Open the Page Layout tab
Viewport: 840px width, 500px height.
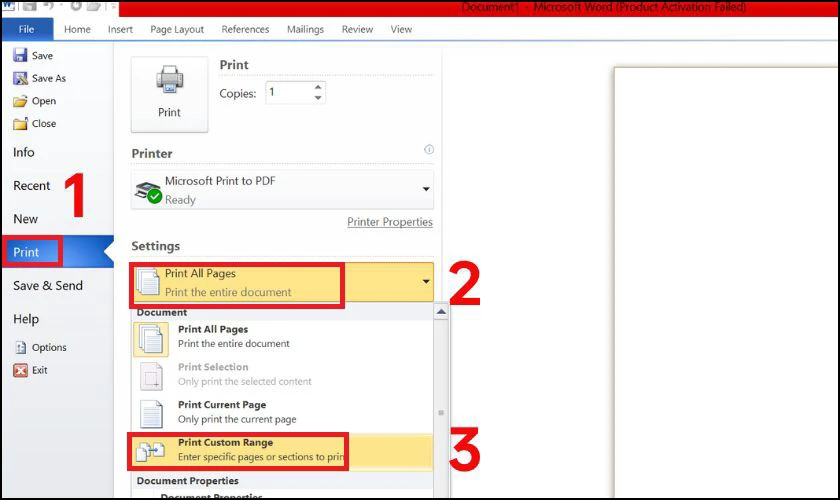coord(177,29)
